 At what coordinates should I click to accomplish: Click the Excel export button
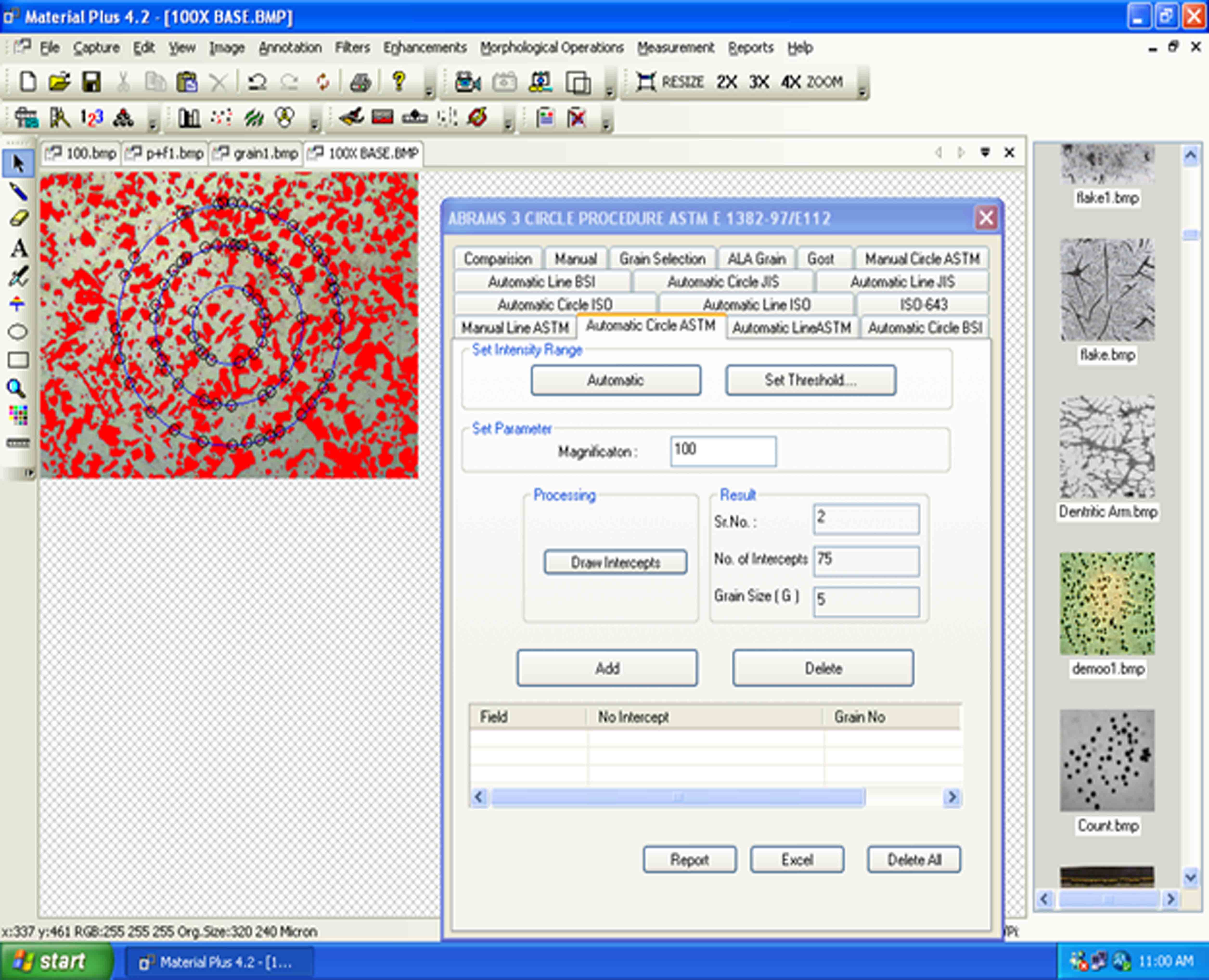coord(797,860)
